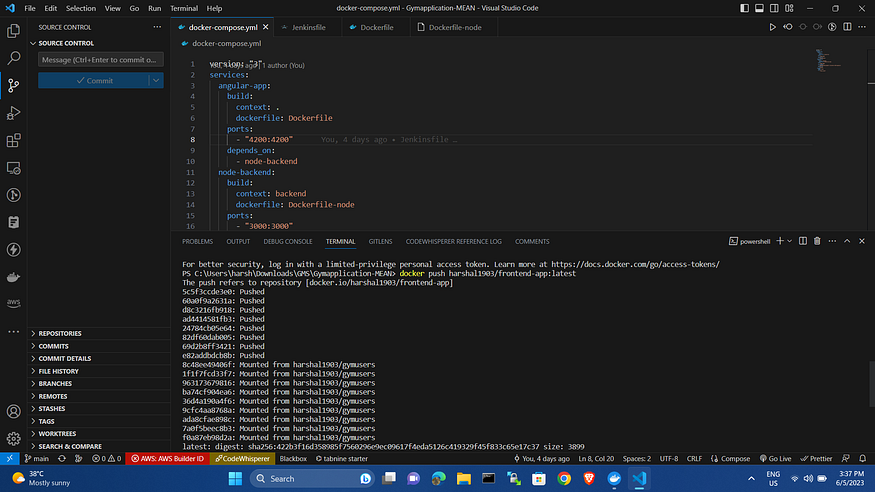
Task: Open File Explorer from taskbar
Action: coord(463,479)
